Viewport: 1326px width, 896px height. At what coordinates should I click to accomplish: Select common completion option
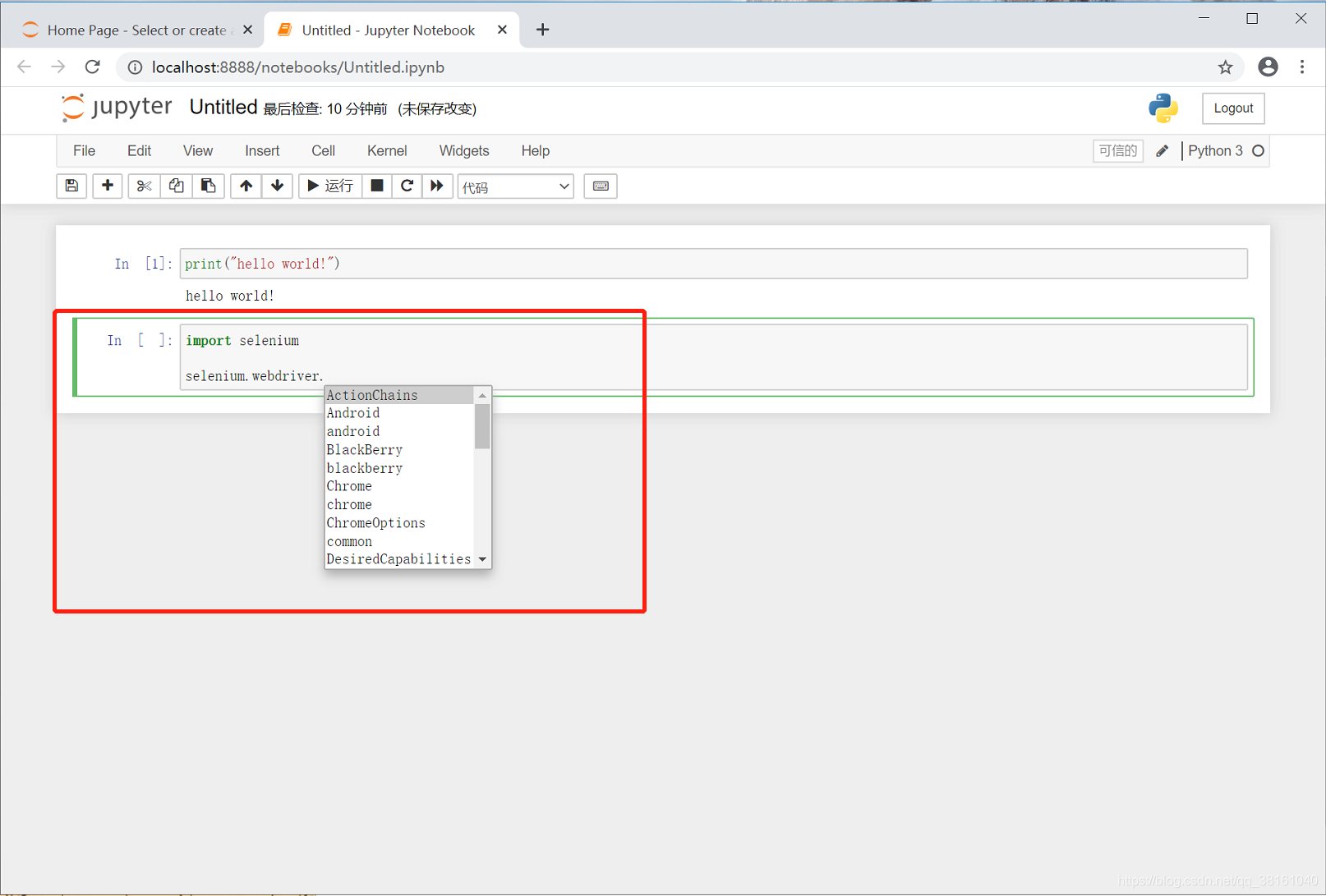coord(399,541)
